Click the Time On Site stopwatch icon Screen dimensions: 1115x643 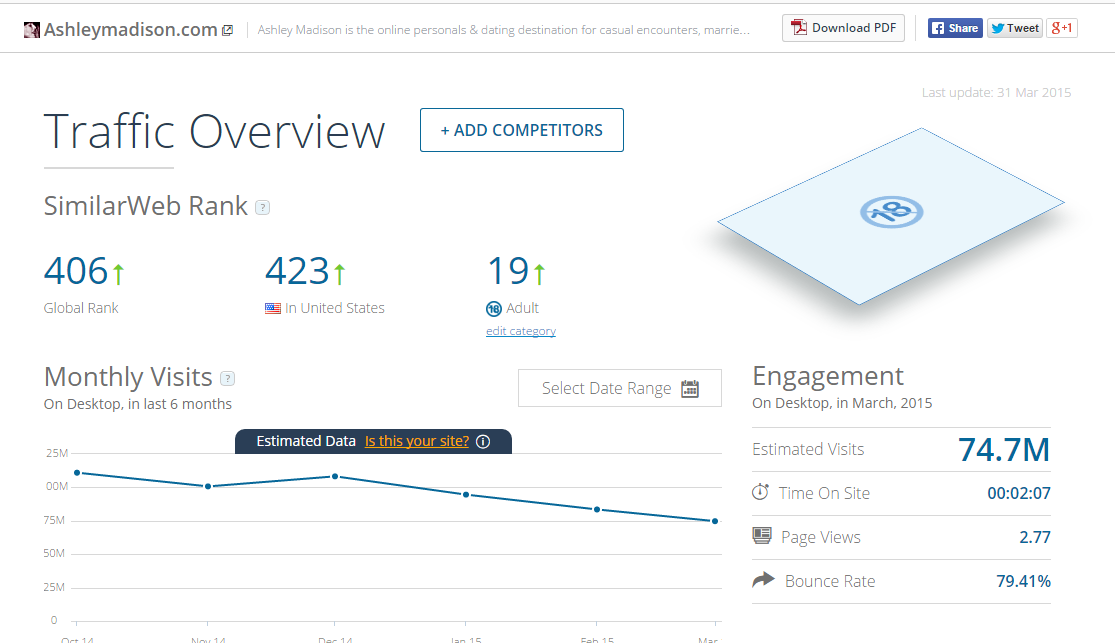click(x=760, y=491)
